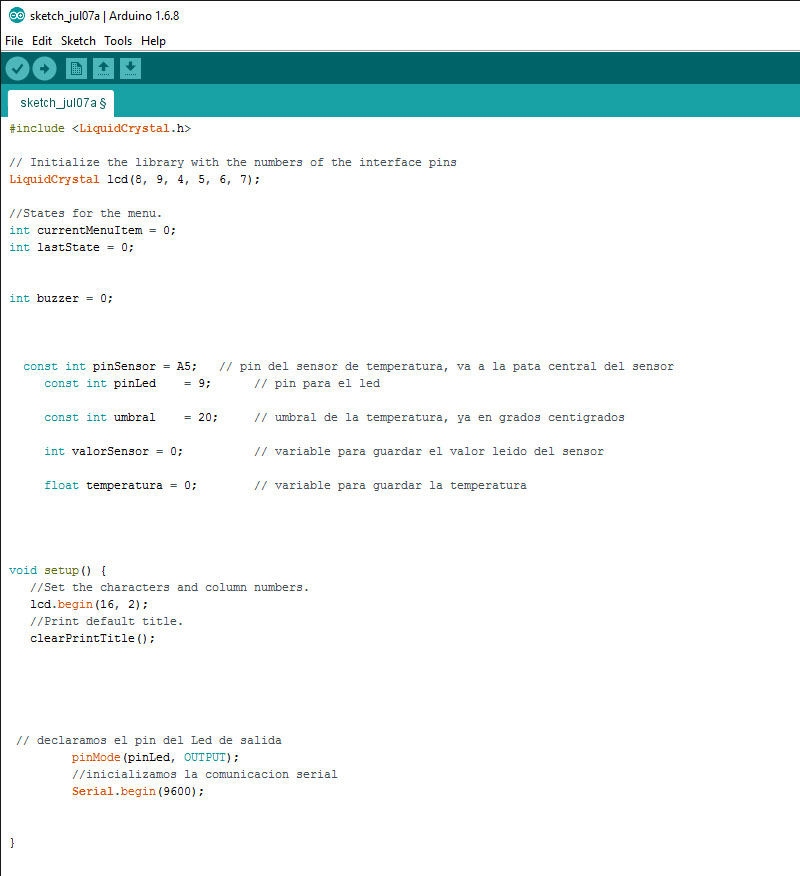Click the '// variable para guardar el valor leido' comment

(x=428, y=451)
